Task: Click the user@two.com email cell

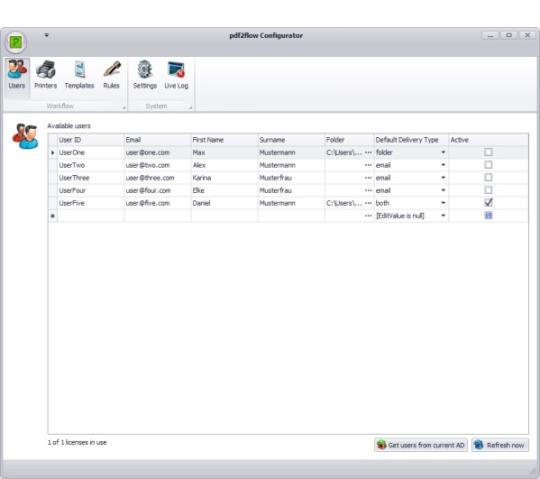Action: pos(157,165)
